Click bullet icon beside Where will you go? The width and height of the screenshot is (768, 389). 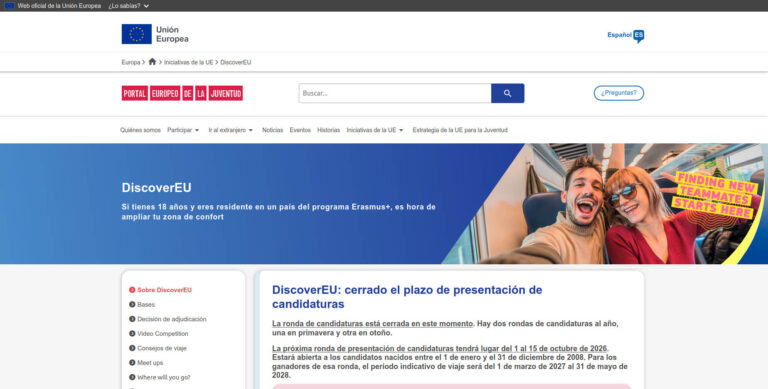click(x=132, y=377)
